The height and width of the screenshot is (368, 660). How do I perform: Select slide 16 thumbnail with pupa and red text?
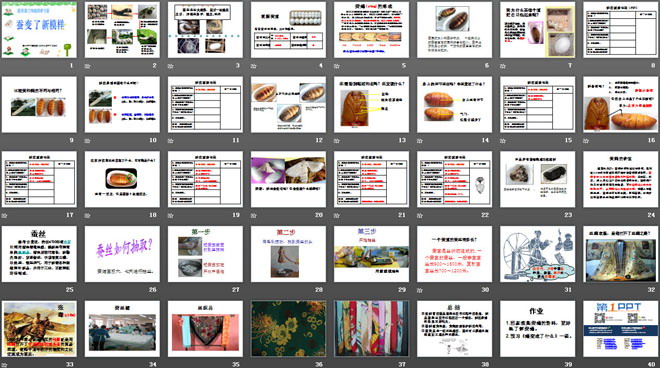pyautogui.click(x=621, y=105)
